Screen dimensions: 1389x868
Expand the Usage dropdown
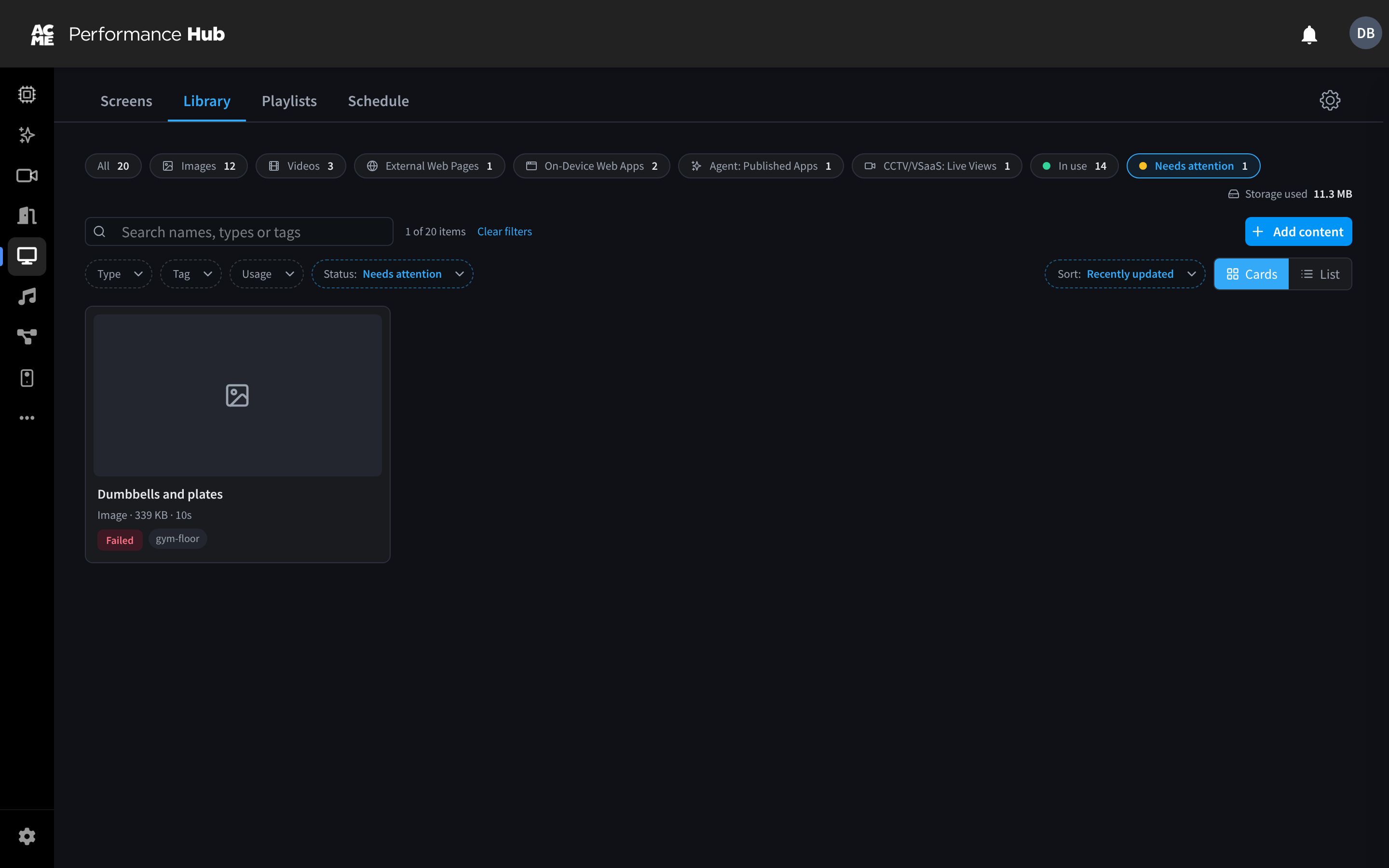[267, 274]
